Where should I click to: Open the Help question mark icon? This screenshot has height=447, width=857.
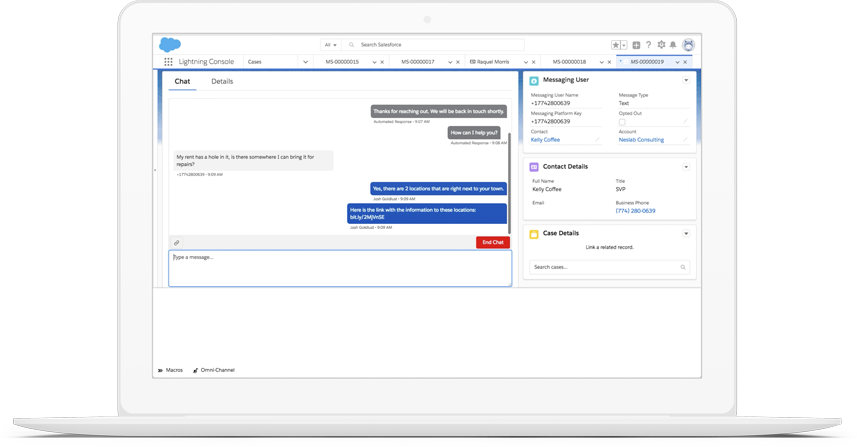click(648, 45)
